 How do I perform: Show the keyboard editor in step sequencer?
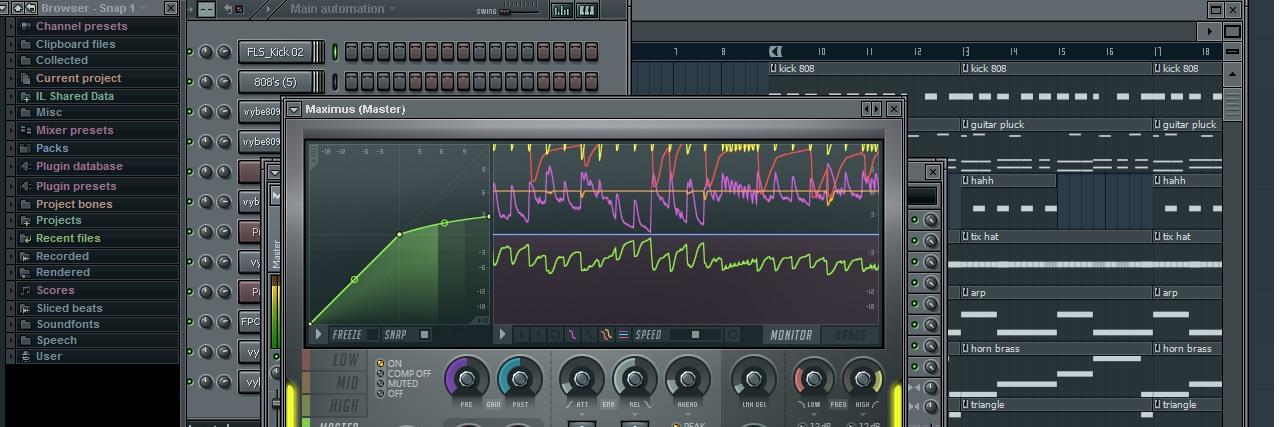pos(587,10)
